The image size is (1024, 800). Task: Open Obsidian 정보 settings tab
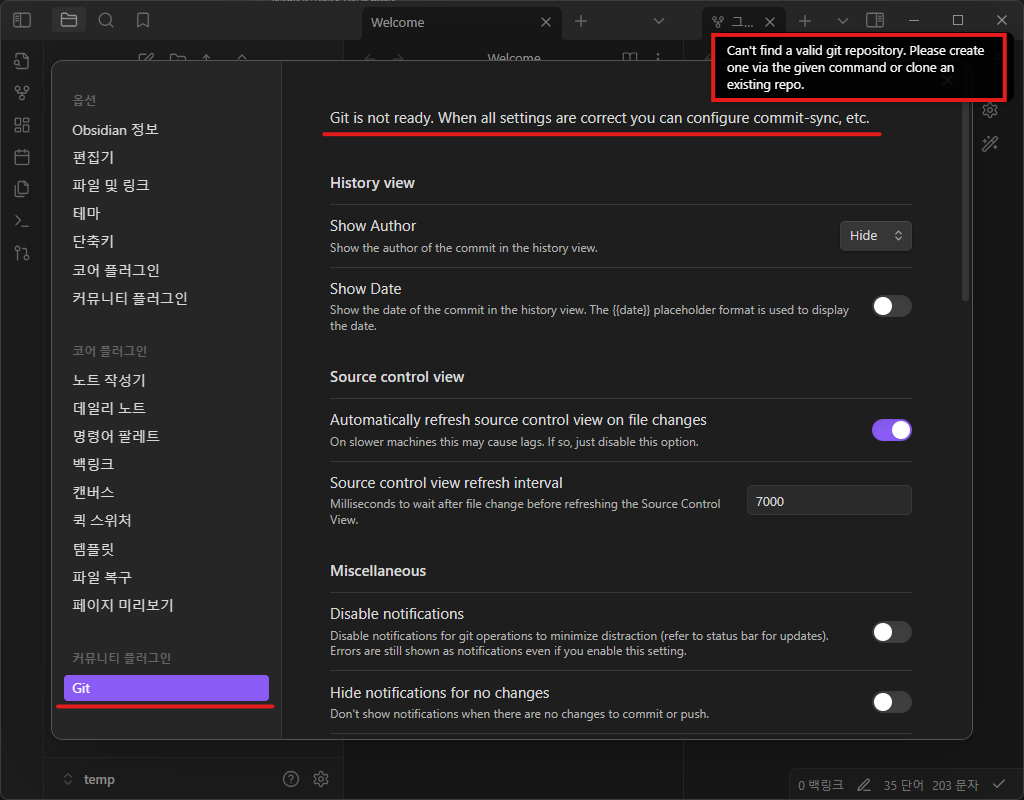(166, 130)
